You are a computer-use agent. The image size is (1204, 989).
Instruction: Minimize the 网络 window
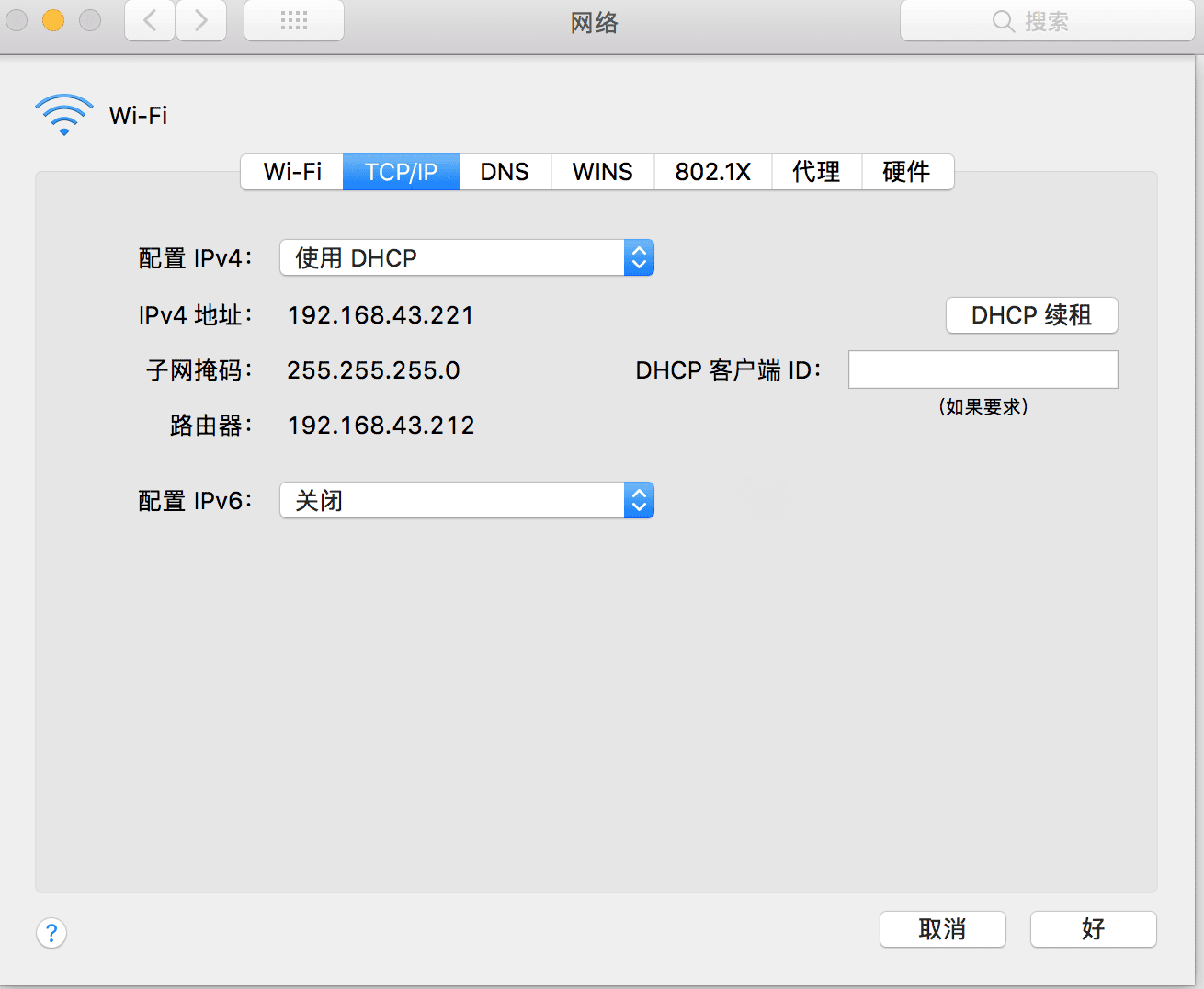coord(53,20)
